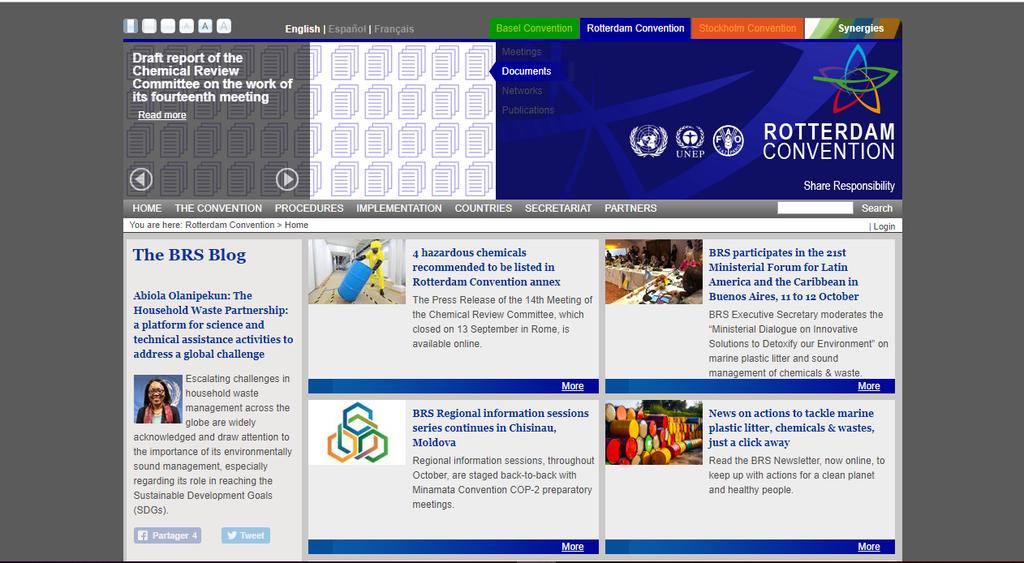Screen dimensions: 1024x563
Task: Switch language to Español
Action: [x=347, y=29]
